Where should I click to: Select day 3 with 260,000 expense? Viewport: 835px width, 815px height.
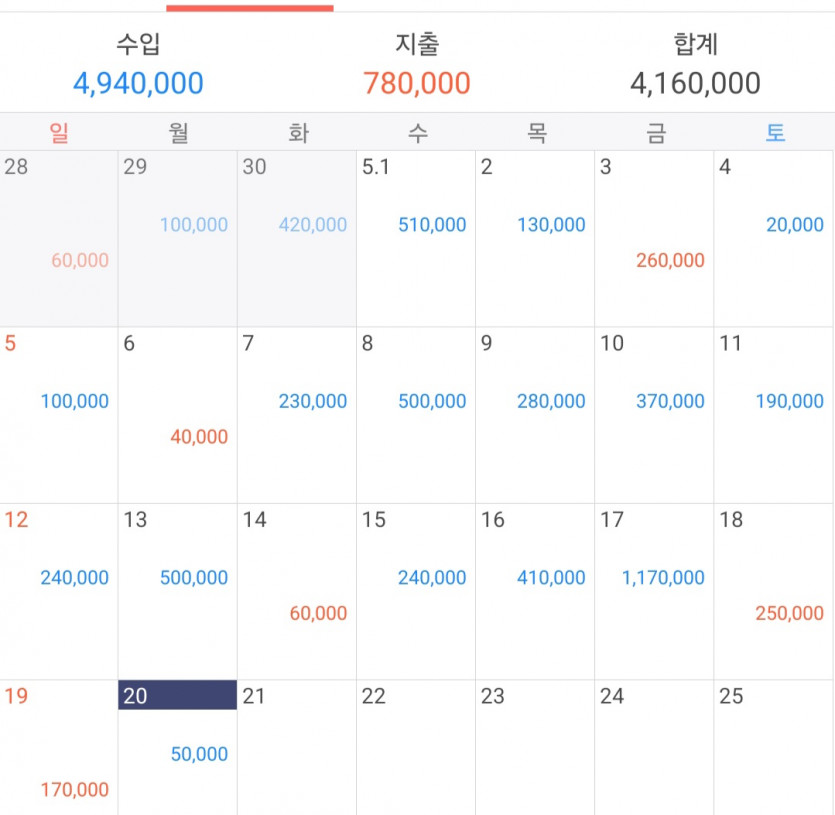pos(654,239)
